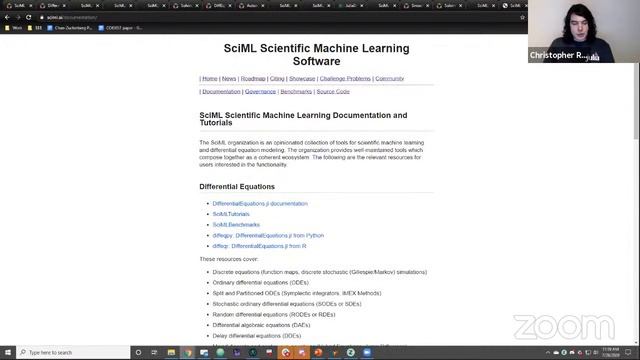Follow the diffeqpy Python link

pyautogui.click(x=268, y=236)
